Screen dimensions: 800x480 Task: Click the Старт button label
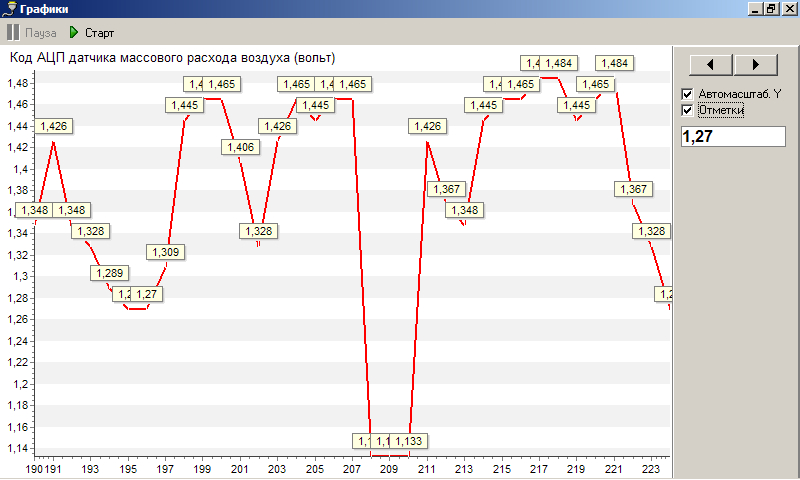pyautogui.click(x=99, y=33)
